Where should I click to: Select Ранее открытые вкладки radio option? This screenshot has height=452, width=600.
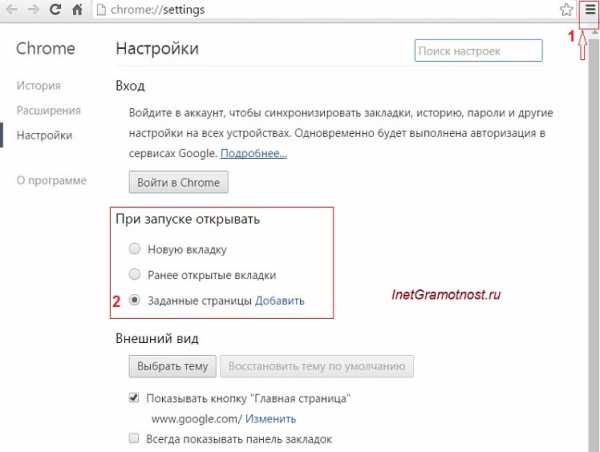[x=134, y=274]
